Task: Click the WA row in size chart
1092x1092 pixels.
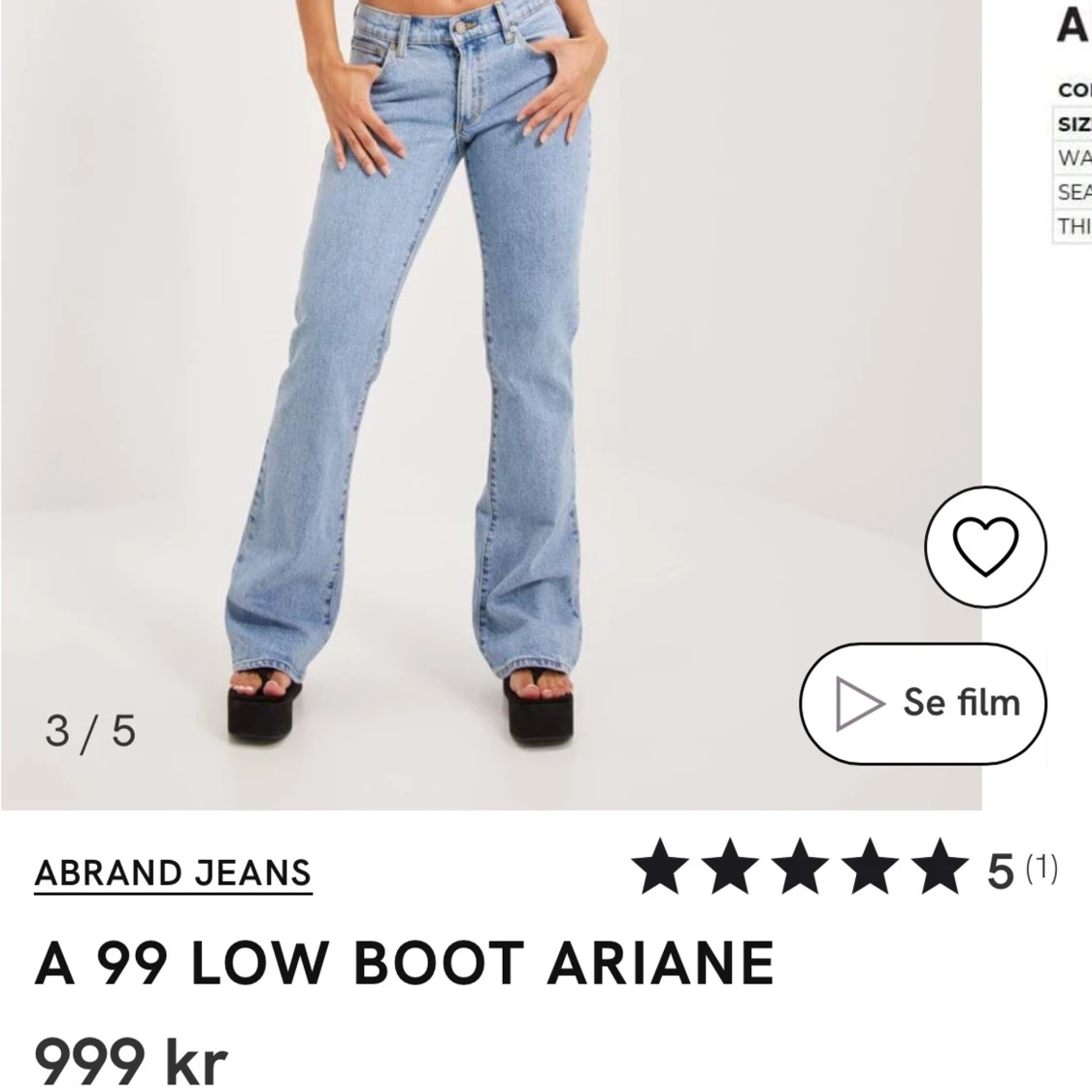Action: click(x=1073, y=157)
